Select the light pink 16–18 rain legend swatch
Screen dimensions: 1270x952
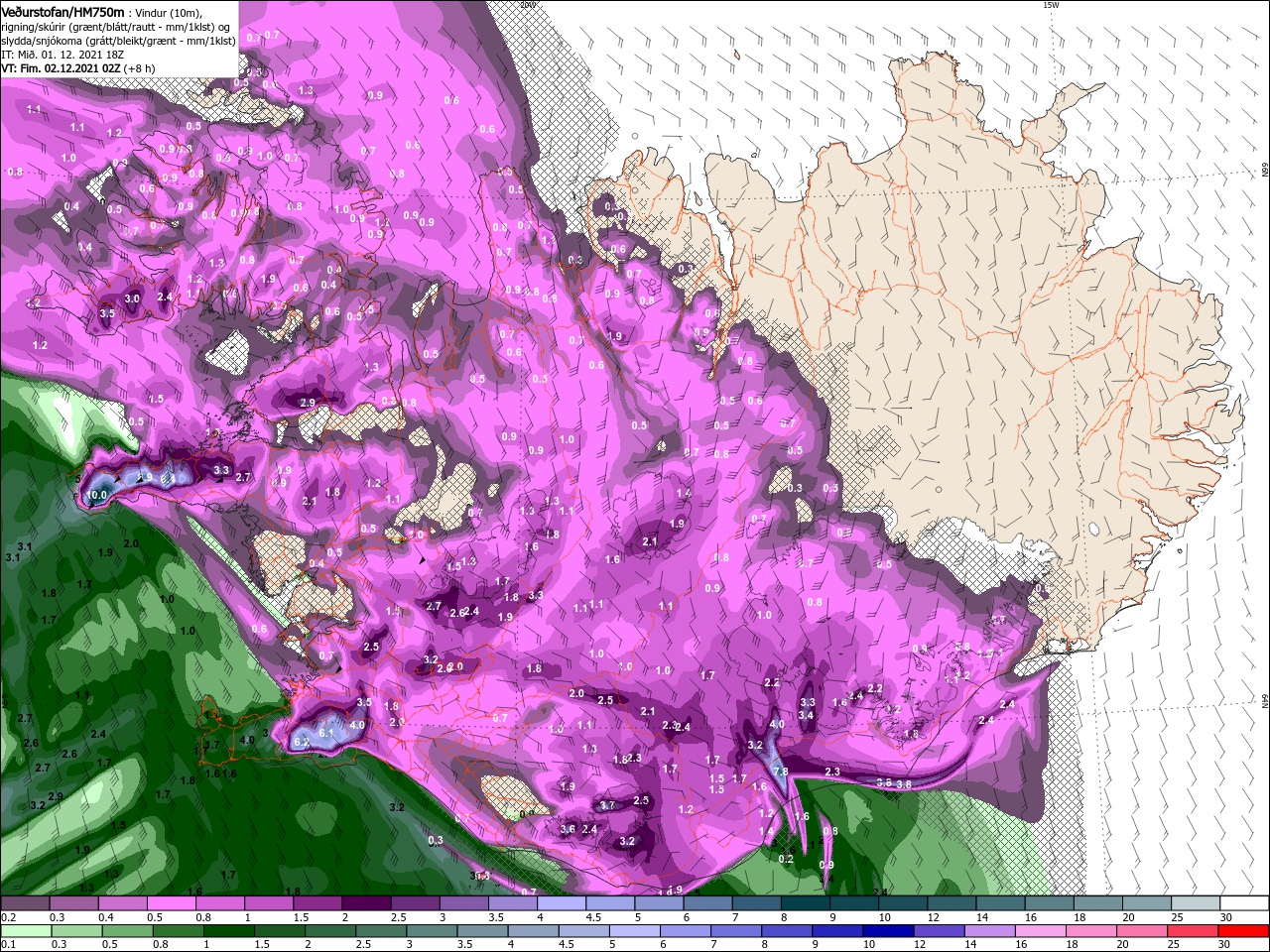tap(1042, 931)
